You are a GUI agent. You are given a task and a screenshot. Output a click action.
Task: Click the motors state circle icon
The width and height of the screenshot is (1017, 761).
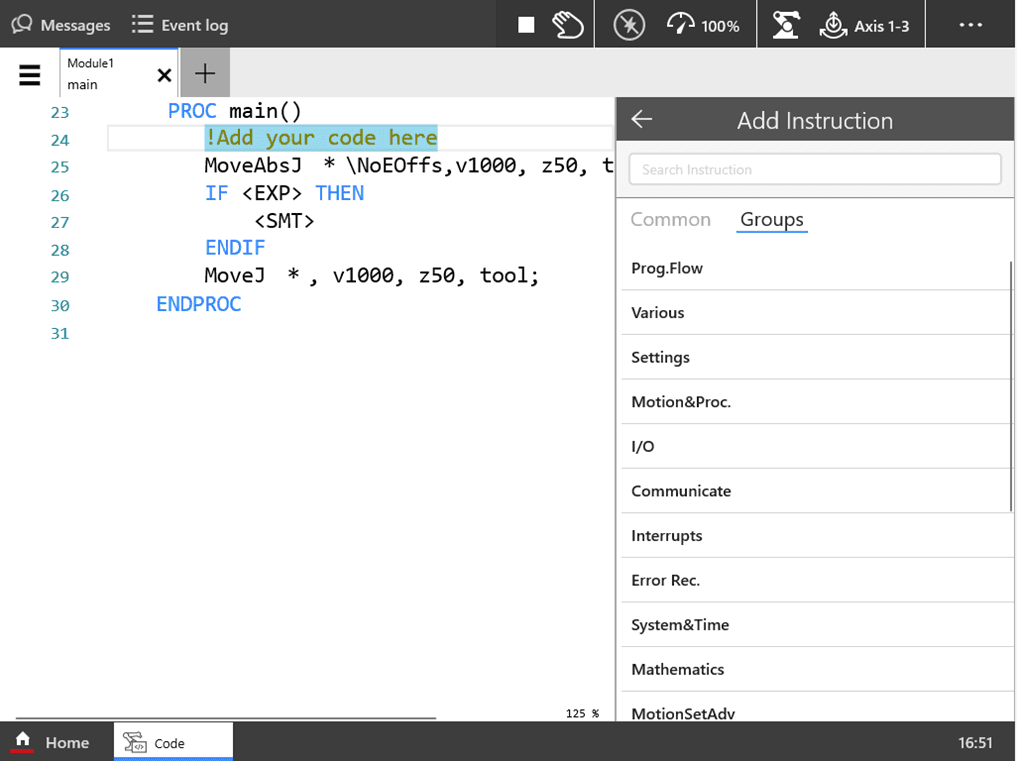(x=629, y=25)
